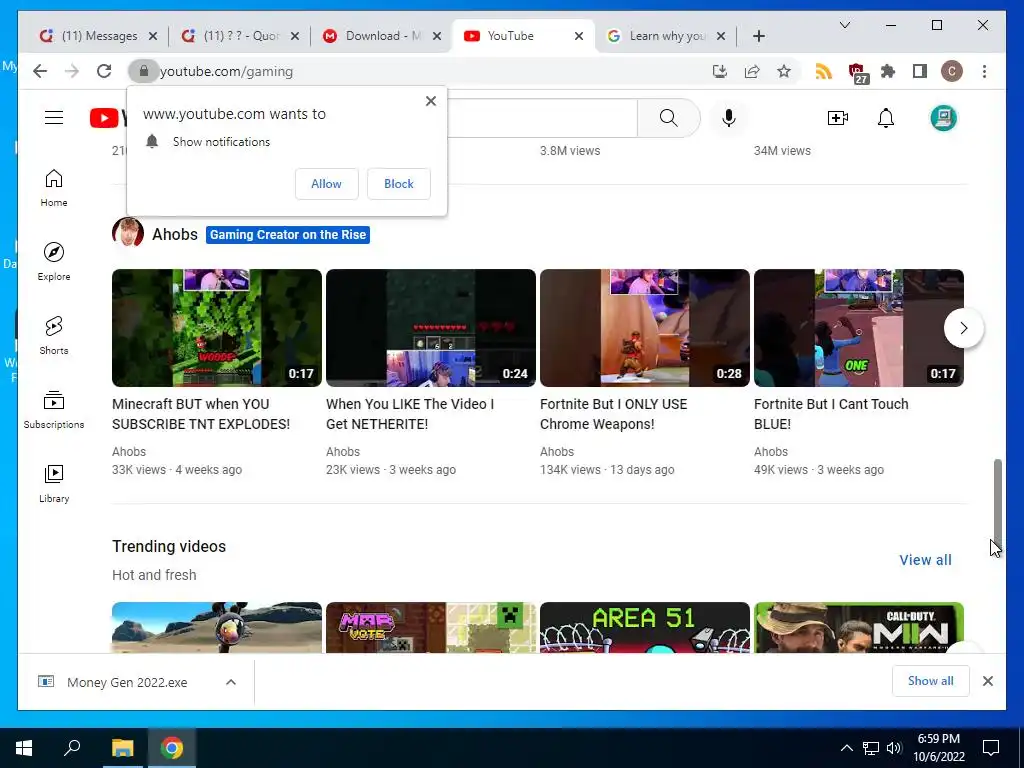Screen dimensions: 1024x768
Task: Start voice search with microphone icon
Action: click(x=729, y=118)
